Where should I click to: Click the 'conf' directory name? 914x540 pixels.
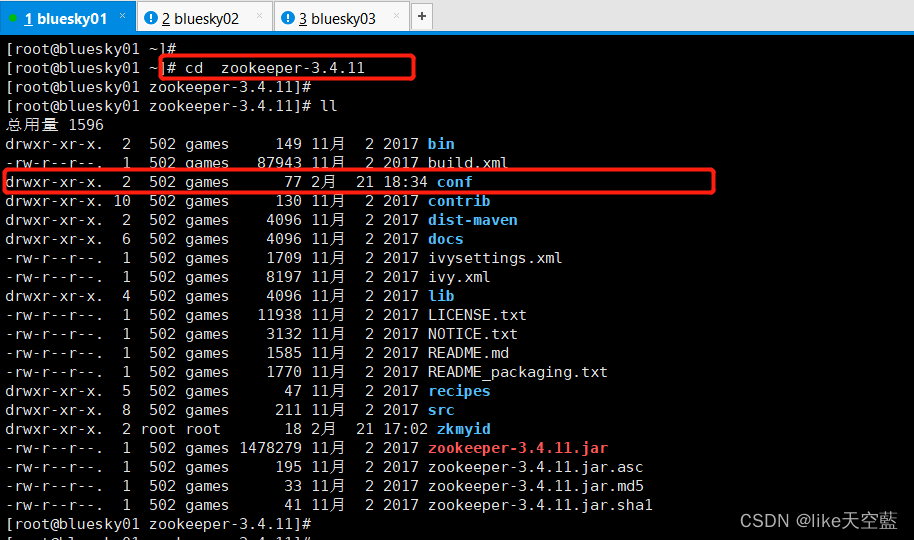coord(454,182)
